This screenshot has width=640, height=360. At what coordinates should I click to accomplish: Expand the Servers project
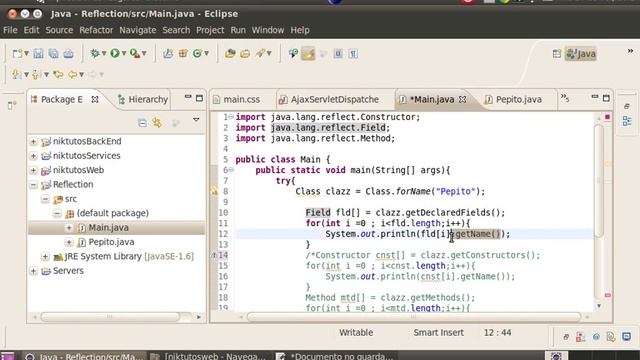(33, 271)
